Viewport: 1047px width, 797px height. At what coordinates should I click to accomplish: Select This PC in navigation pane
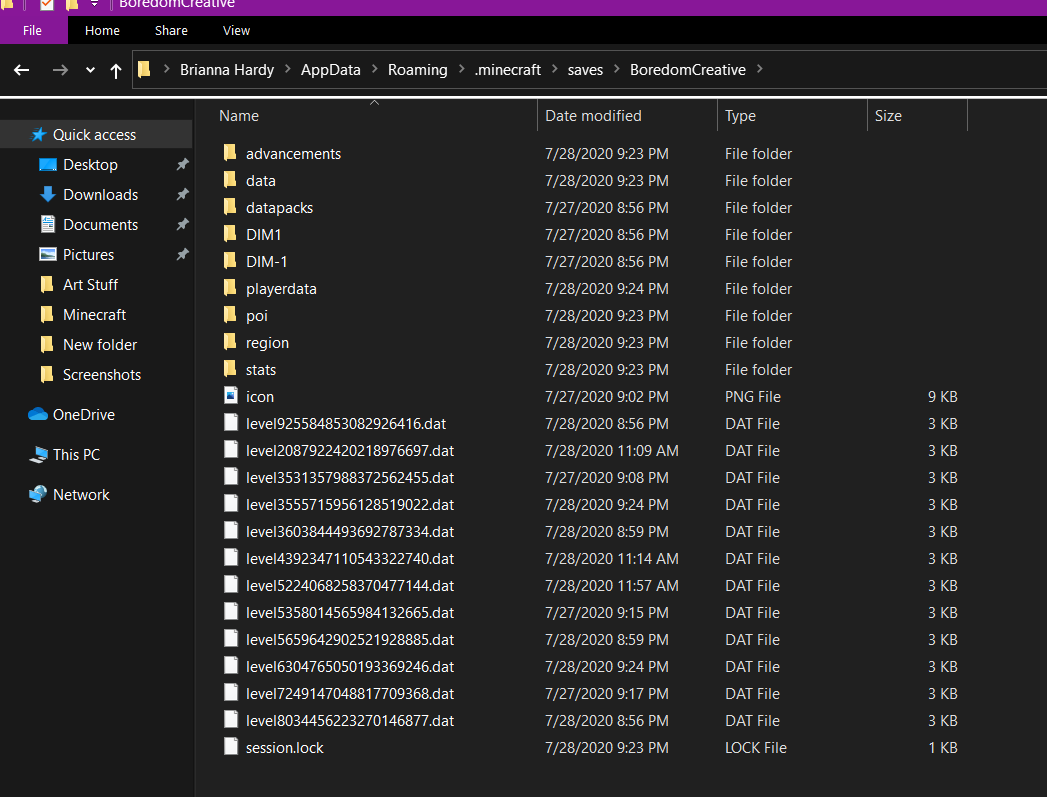click(76, 455)
